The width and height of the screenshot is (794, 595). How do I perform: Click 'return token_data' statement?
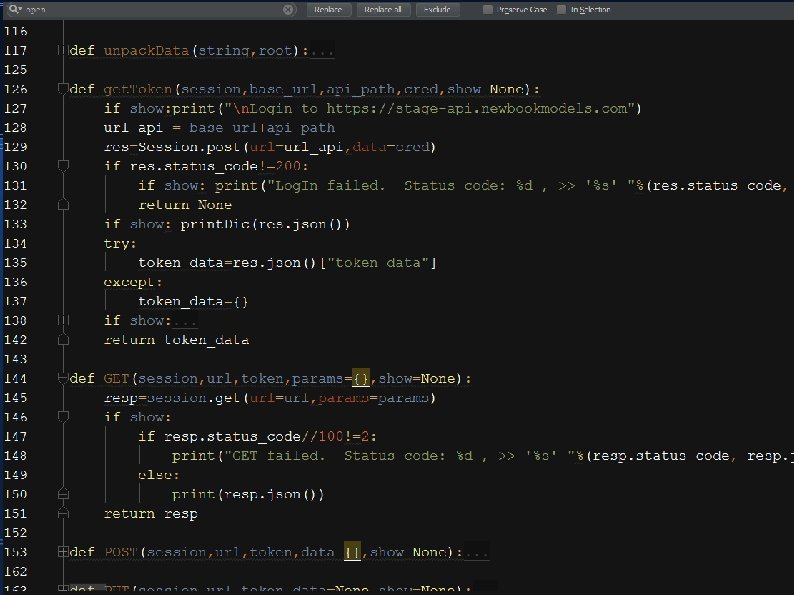pyautogui.click(x=176, y=340)
